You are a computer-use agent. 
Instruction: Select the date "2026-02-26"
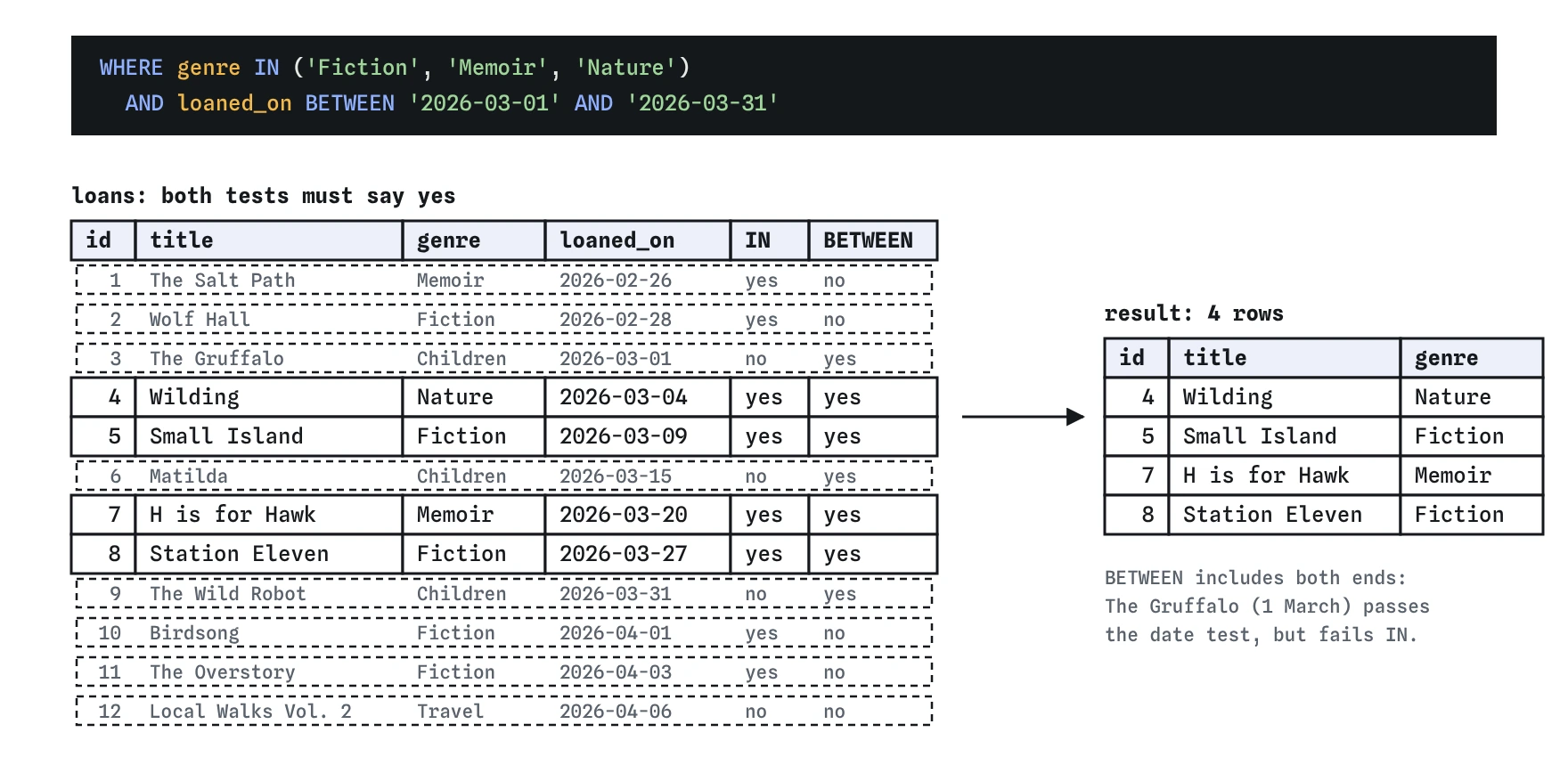616,281
